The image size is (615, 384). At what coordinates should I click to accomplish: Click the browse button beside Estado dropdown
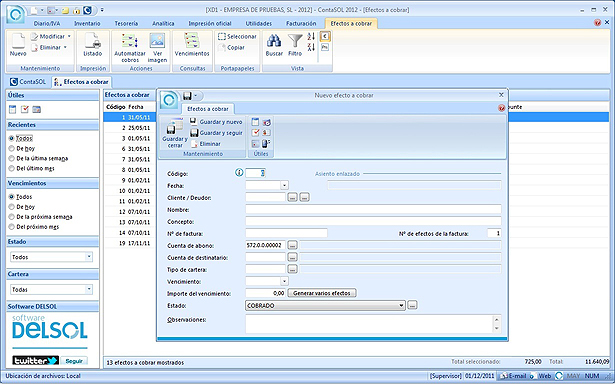click(x=412, y=305)
